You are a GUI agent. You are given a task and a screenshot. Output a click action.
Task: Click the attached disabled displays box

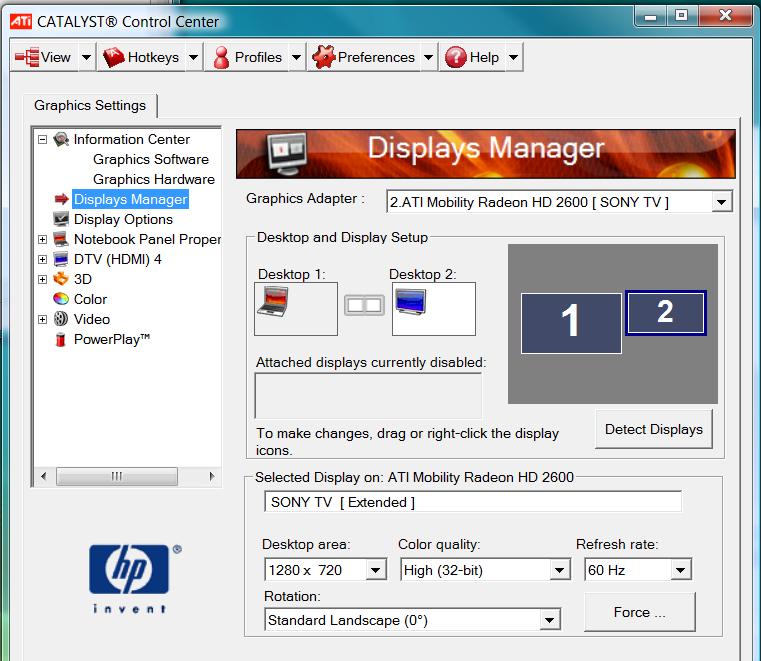[368, 396]
